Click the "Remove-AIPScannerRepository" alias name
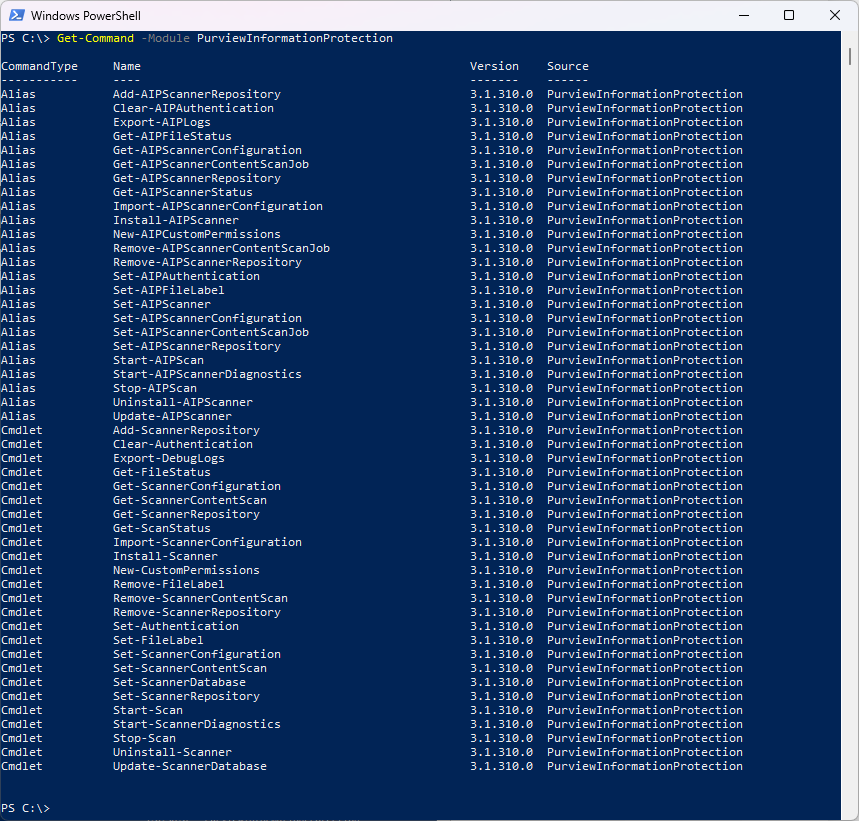 tap(207, 262)
